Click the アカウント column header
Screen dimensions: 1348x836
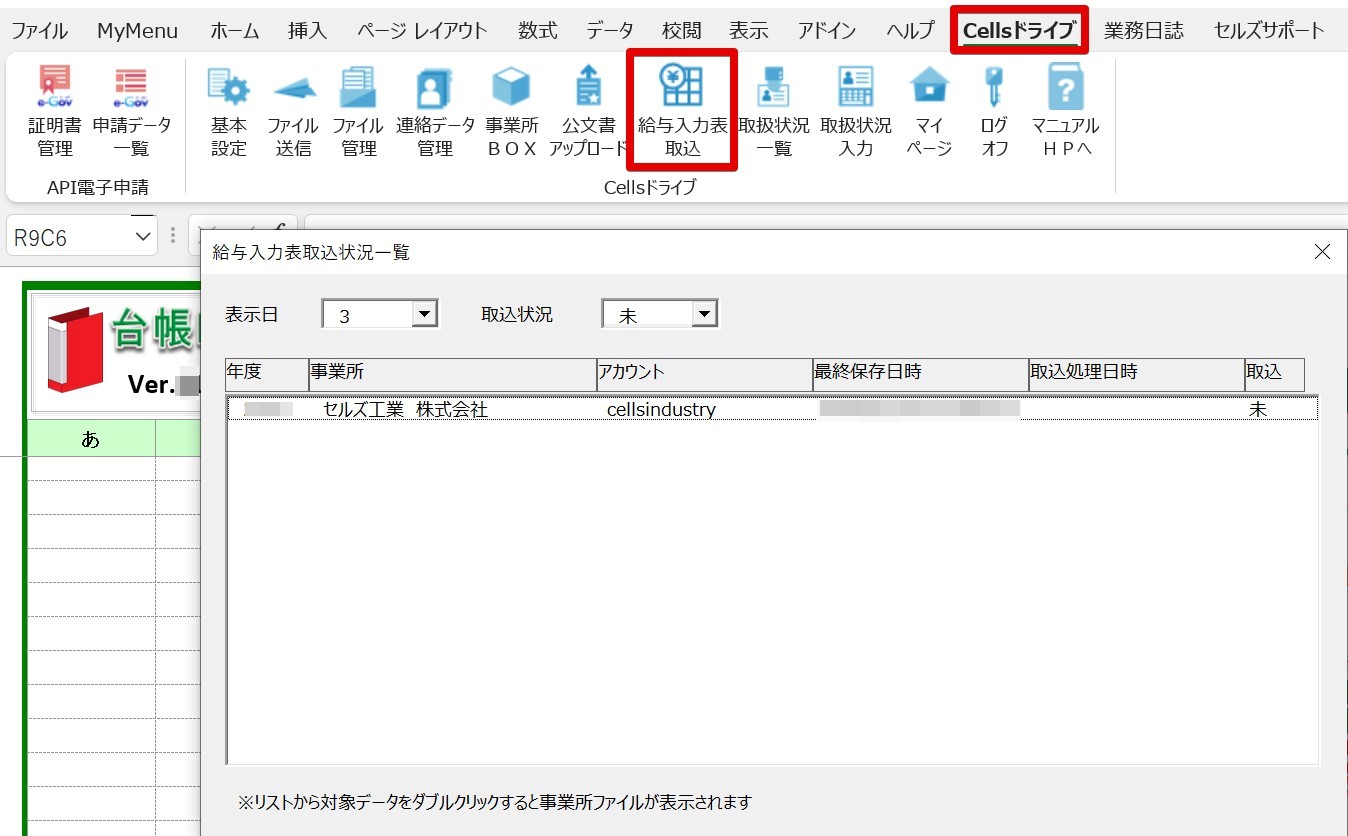704,373
